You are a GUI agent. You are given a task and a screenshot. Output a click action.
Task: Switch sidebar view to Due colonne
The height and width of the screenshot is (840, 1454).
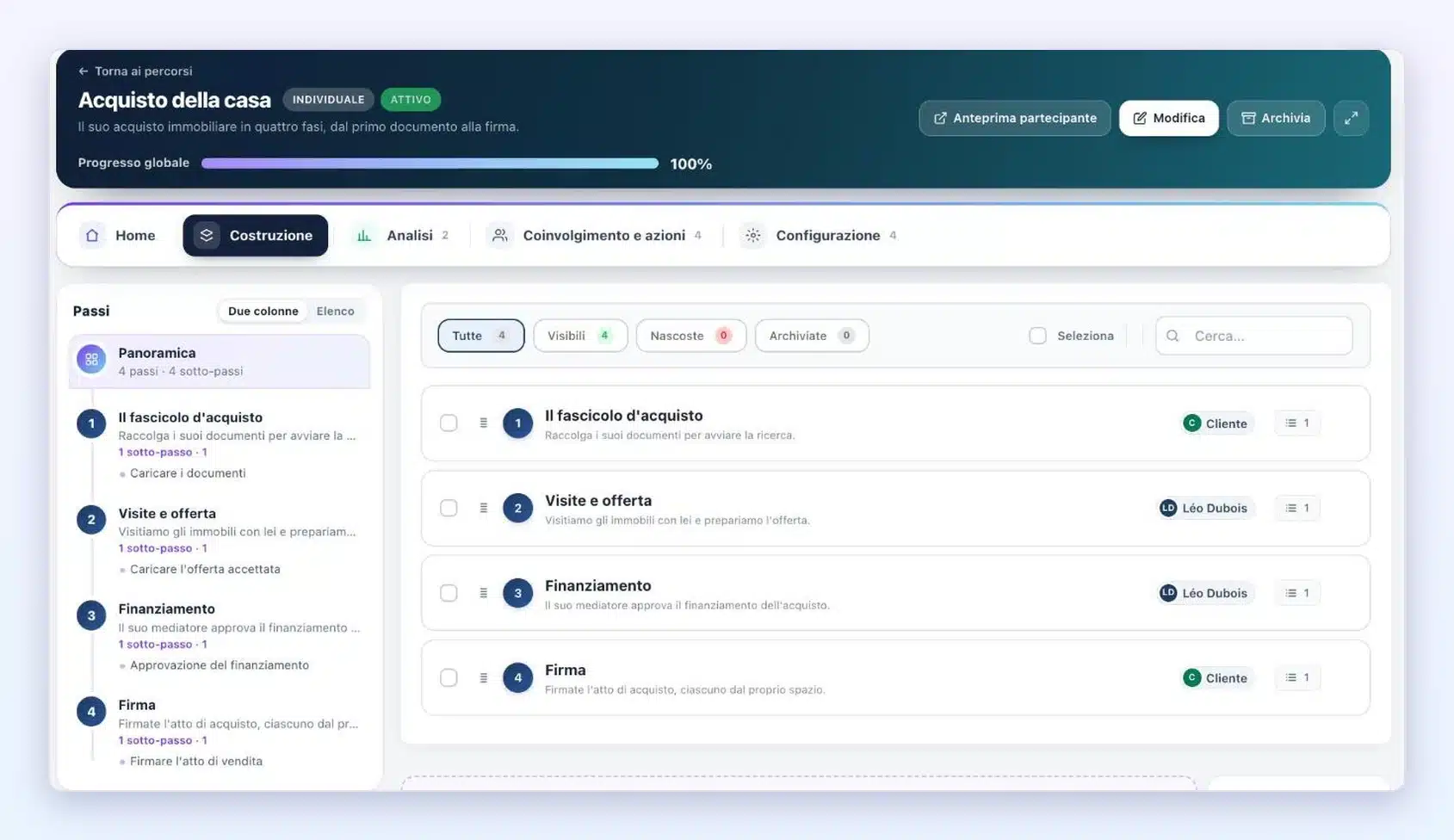(x=263, y=312)
